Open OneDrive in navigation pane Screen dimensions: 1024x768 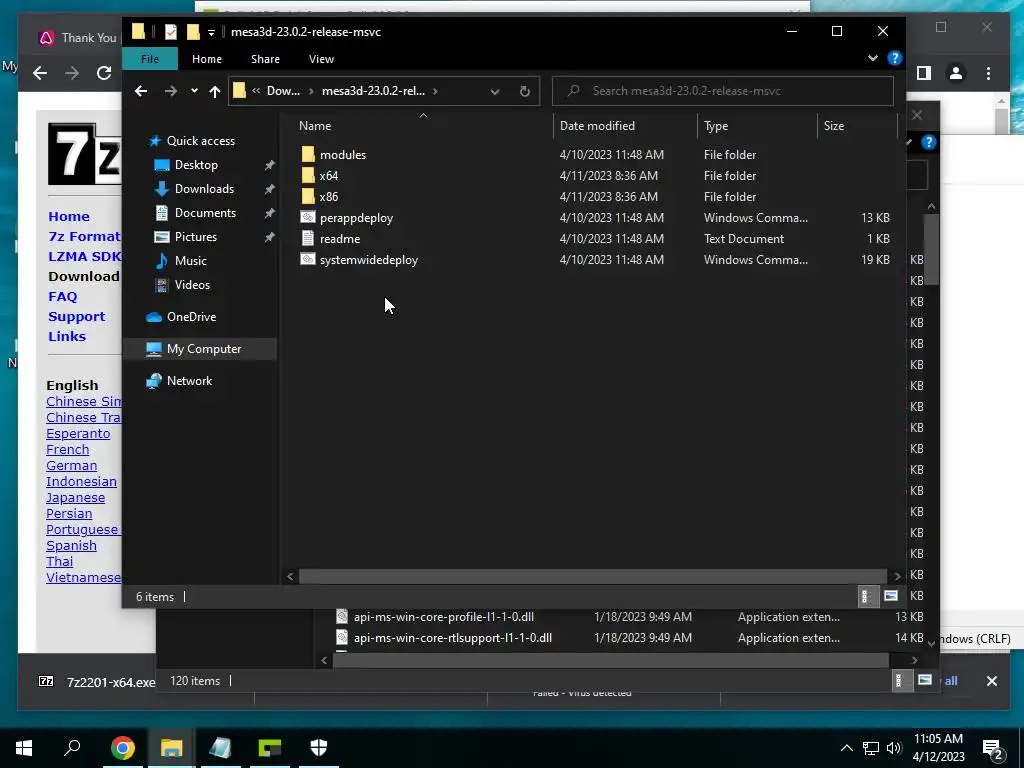191,317
